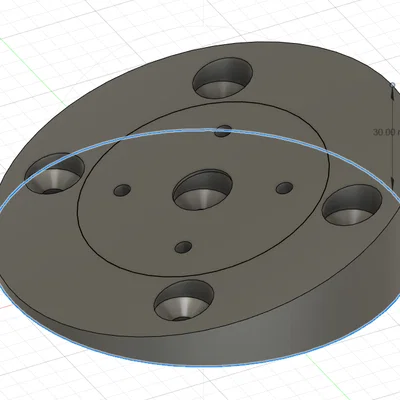Select the central countersunk hole

[203, 189]
